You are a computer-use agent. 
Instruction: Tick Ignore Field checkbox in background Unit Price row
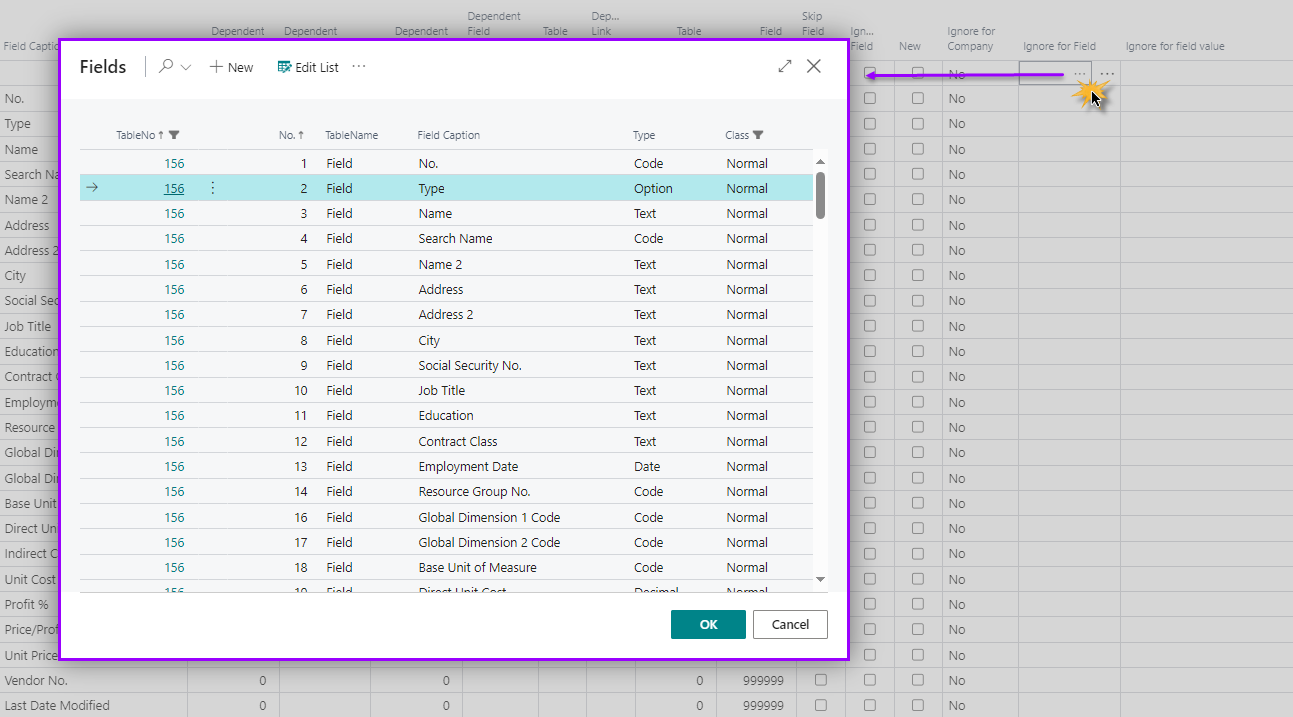pyautogui.click(x=870, y=655)
